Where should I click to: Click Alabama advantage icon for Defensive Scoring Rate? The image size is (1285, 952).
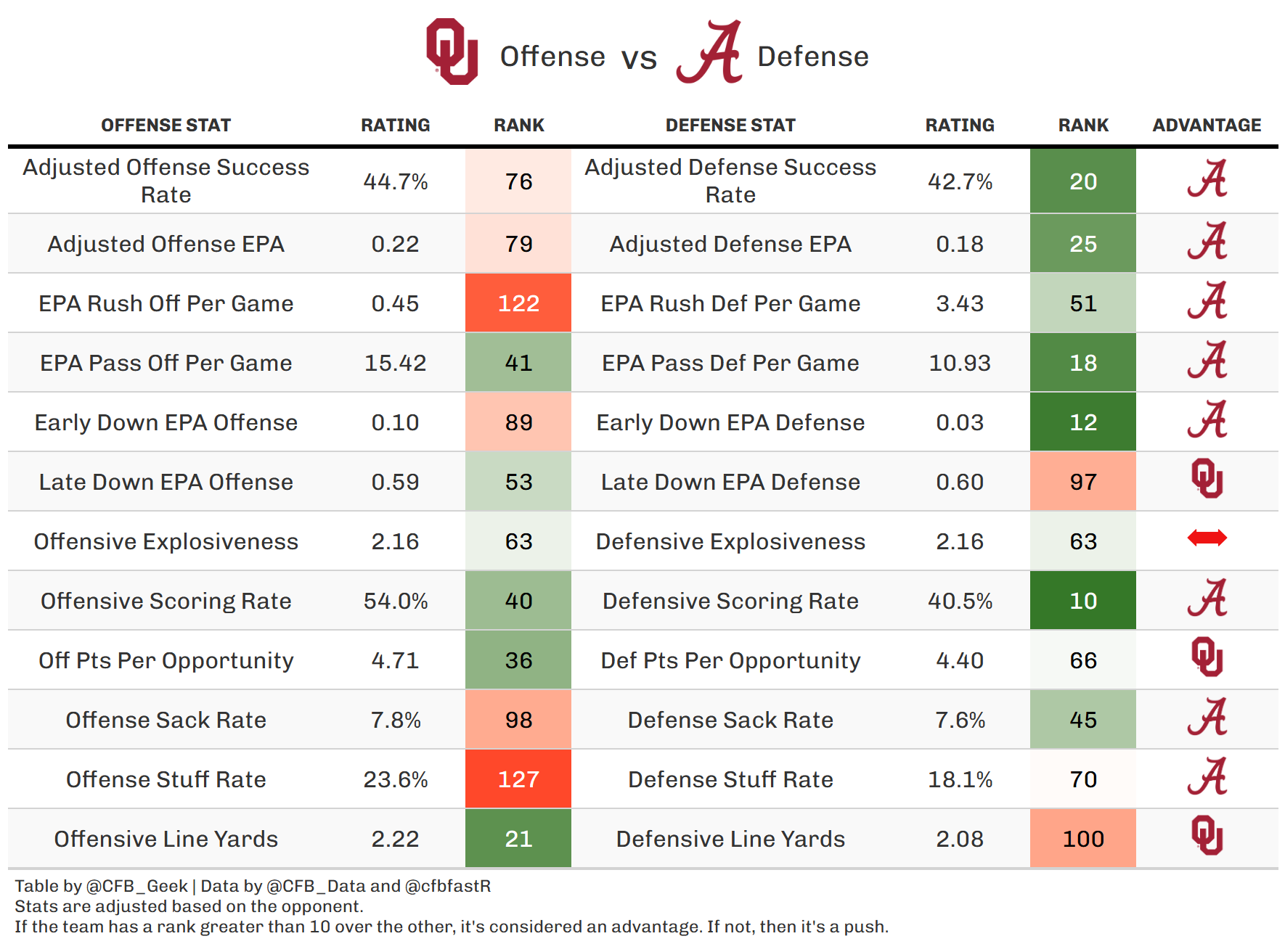[x=1207, y=598]
